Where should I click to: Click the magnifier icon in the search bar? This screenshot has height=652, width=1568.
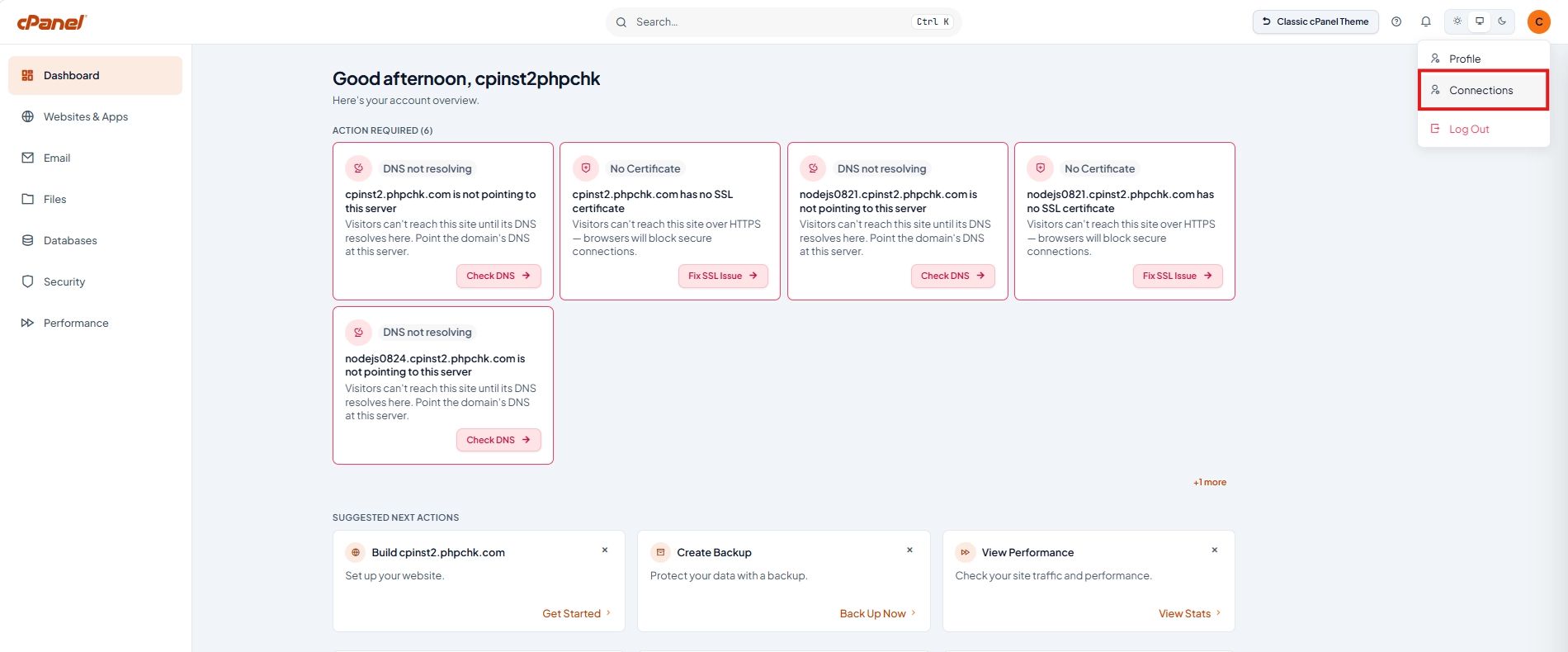click(x=621, y=22)
